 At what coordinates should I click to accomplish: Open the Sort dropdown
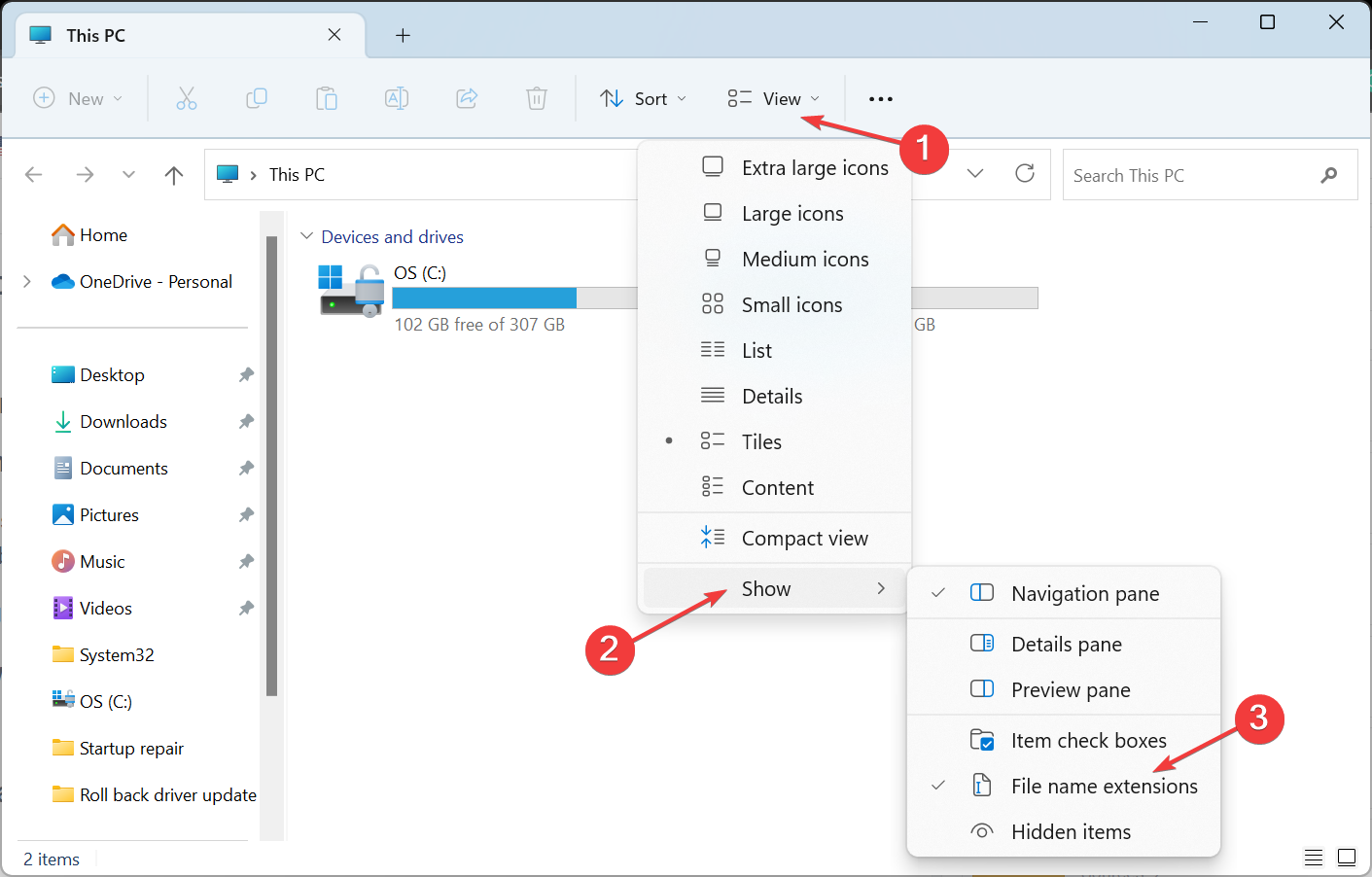[643, 98]
